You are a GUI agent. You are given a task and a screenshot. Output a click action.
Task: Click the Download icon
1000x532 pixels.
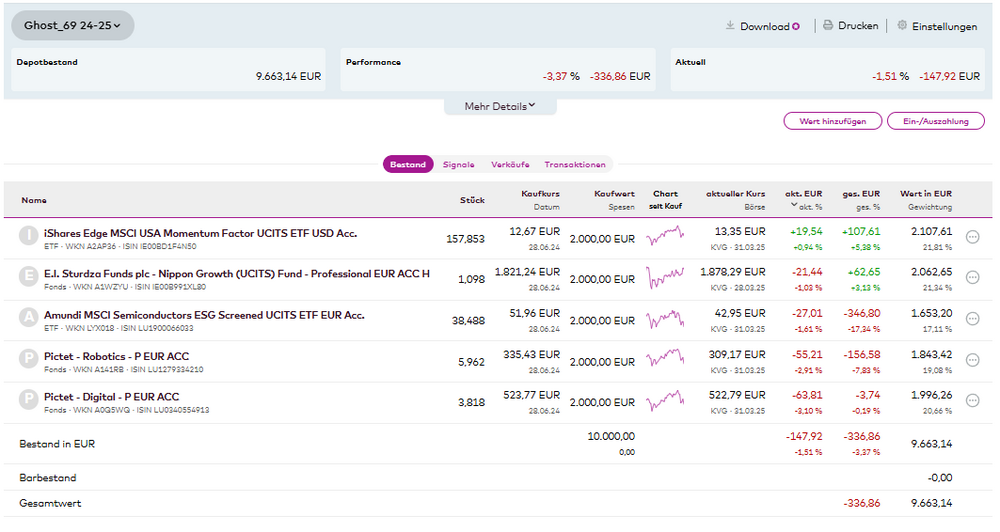click(x=730, y=26)
